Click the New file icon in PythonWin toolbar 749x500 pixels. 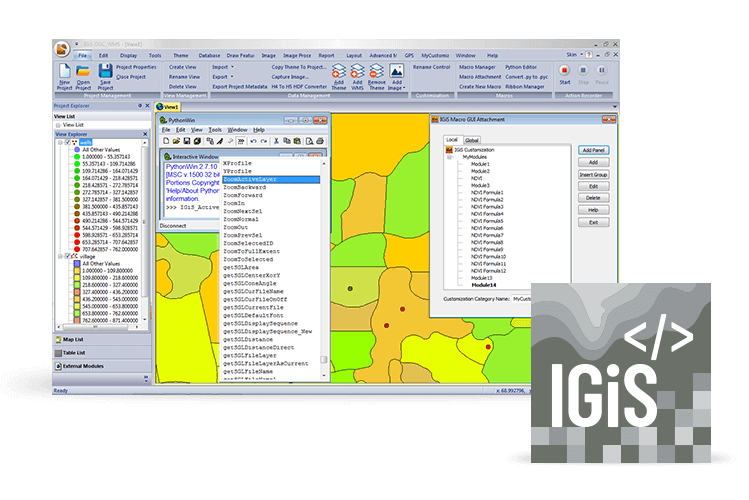[166, 141]
